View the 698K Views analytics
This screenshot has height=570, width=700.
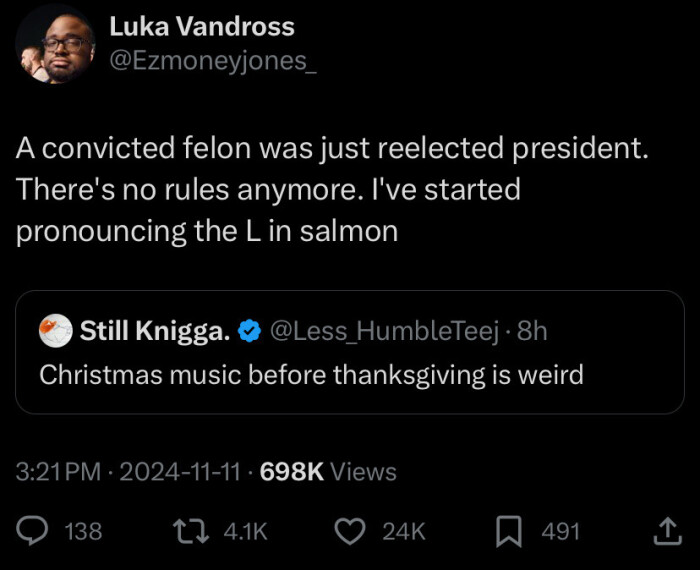tap(328, 472)
